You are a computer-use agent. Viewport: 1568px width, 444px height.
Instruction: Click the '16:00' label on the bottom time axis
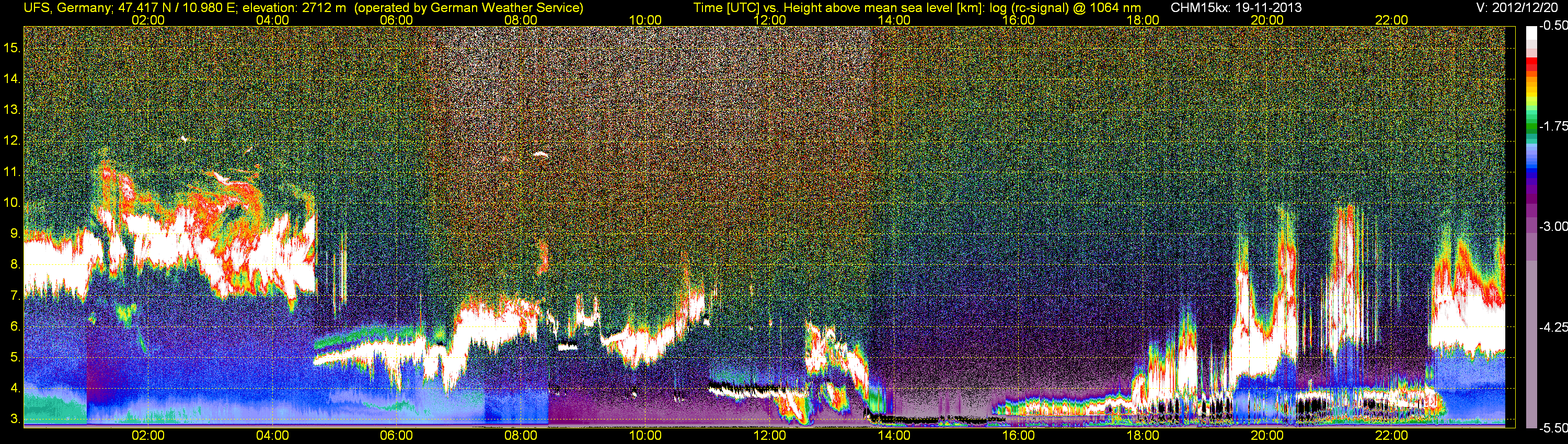[x=1018, y=436]
